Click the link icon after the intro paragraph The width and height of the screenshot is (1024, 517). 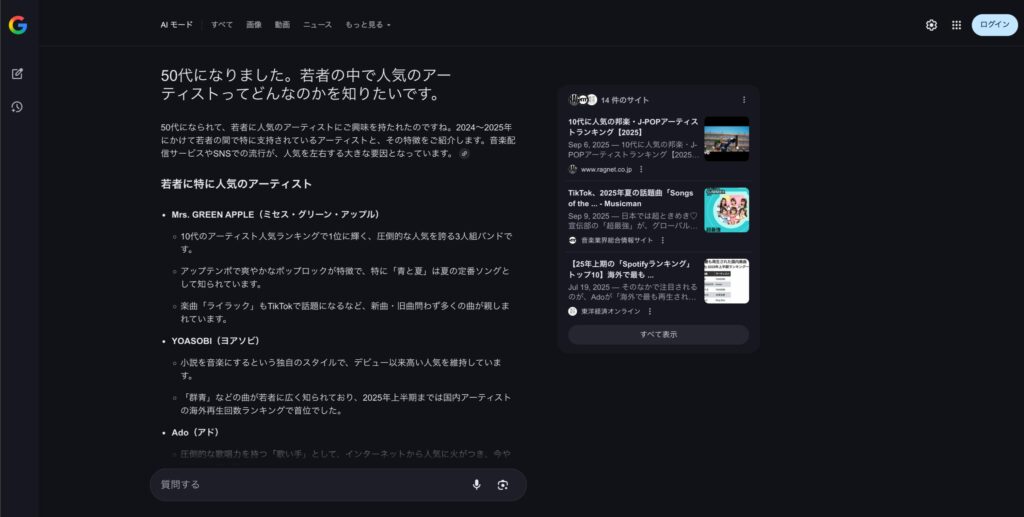[x=464, y=154]
